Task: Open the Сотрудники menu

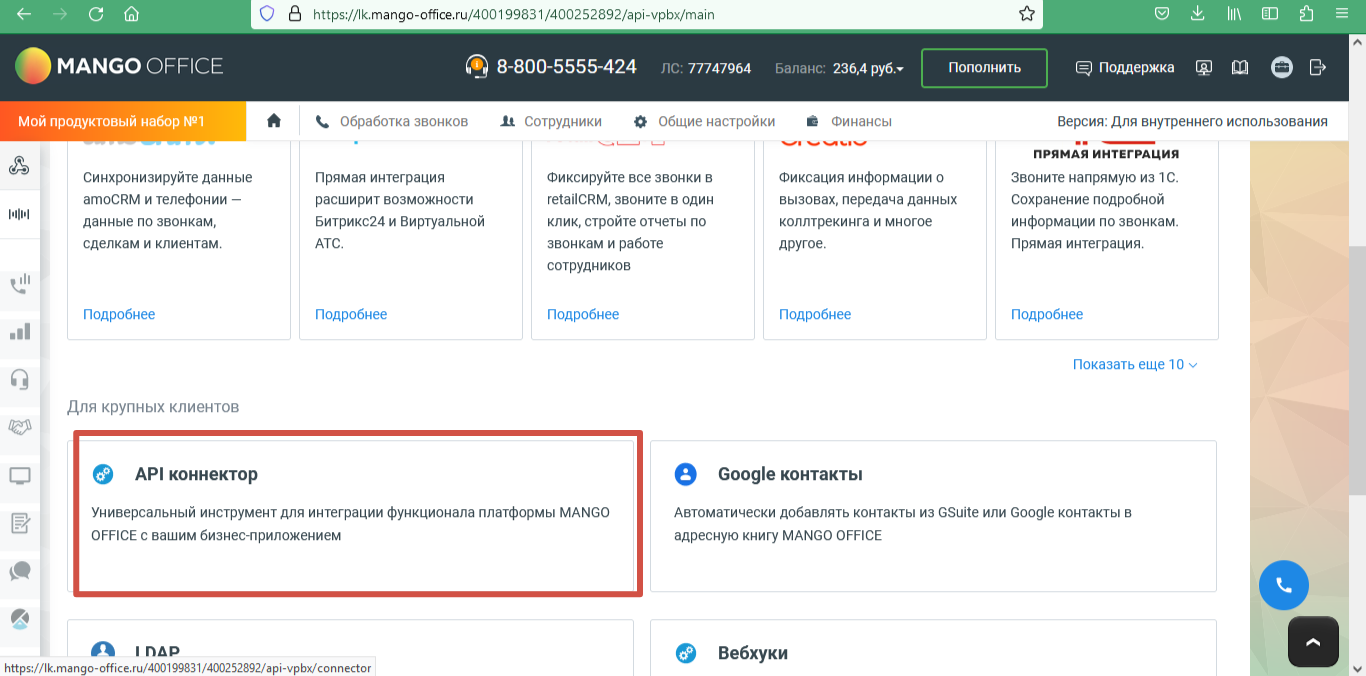Action: click(551, 121)
